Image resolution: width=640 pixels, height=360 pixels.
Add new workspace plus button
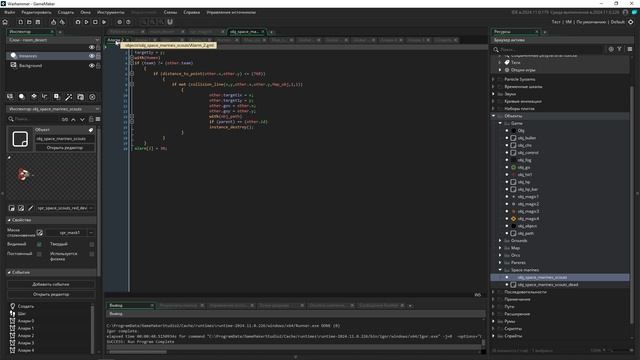click(x=271, y=32)
